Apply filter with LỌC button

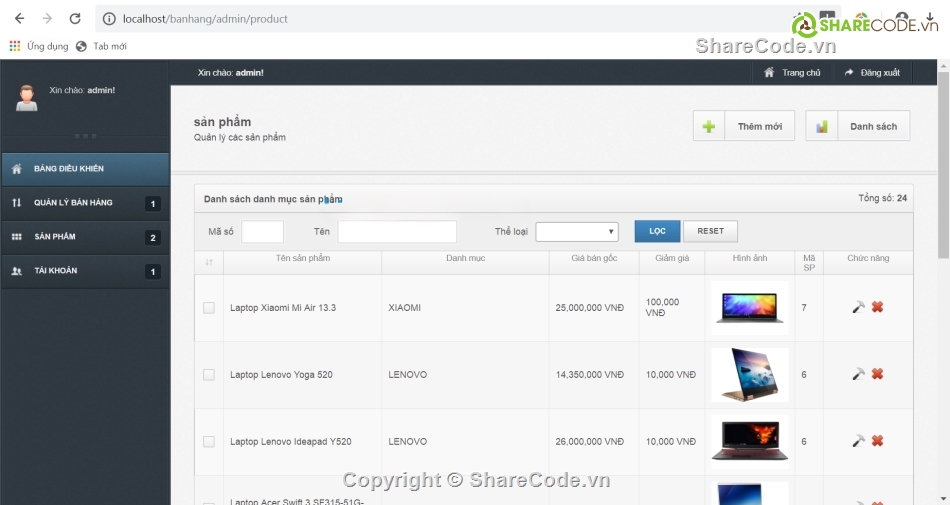pyautogui.click(x=657, y=231)
